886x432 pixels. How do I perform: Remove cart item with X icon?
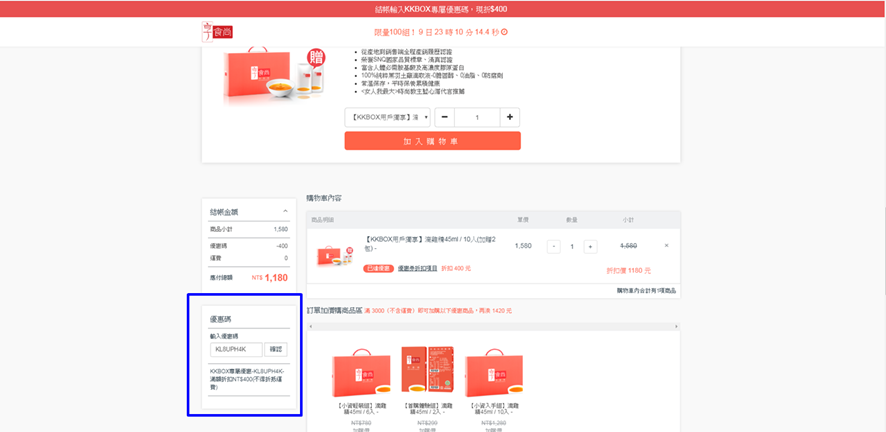coord(667,246)
